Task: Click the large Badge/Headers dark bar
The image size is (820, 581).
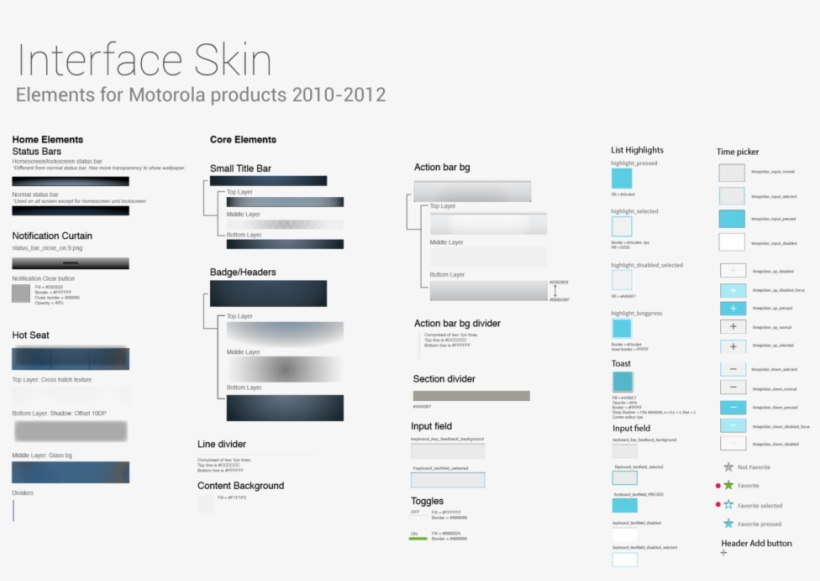Action: click(x=268, y=293)
